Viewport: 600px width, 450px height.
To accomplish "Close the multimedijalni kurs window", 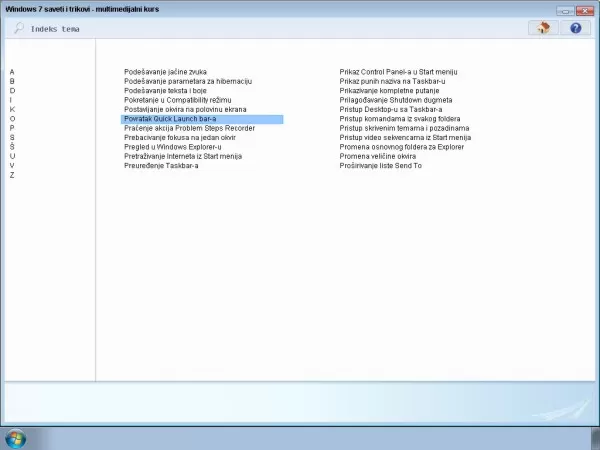I will click(585, 11).
